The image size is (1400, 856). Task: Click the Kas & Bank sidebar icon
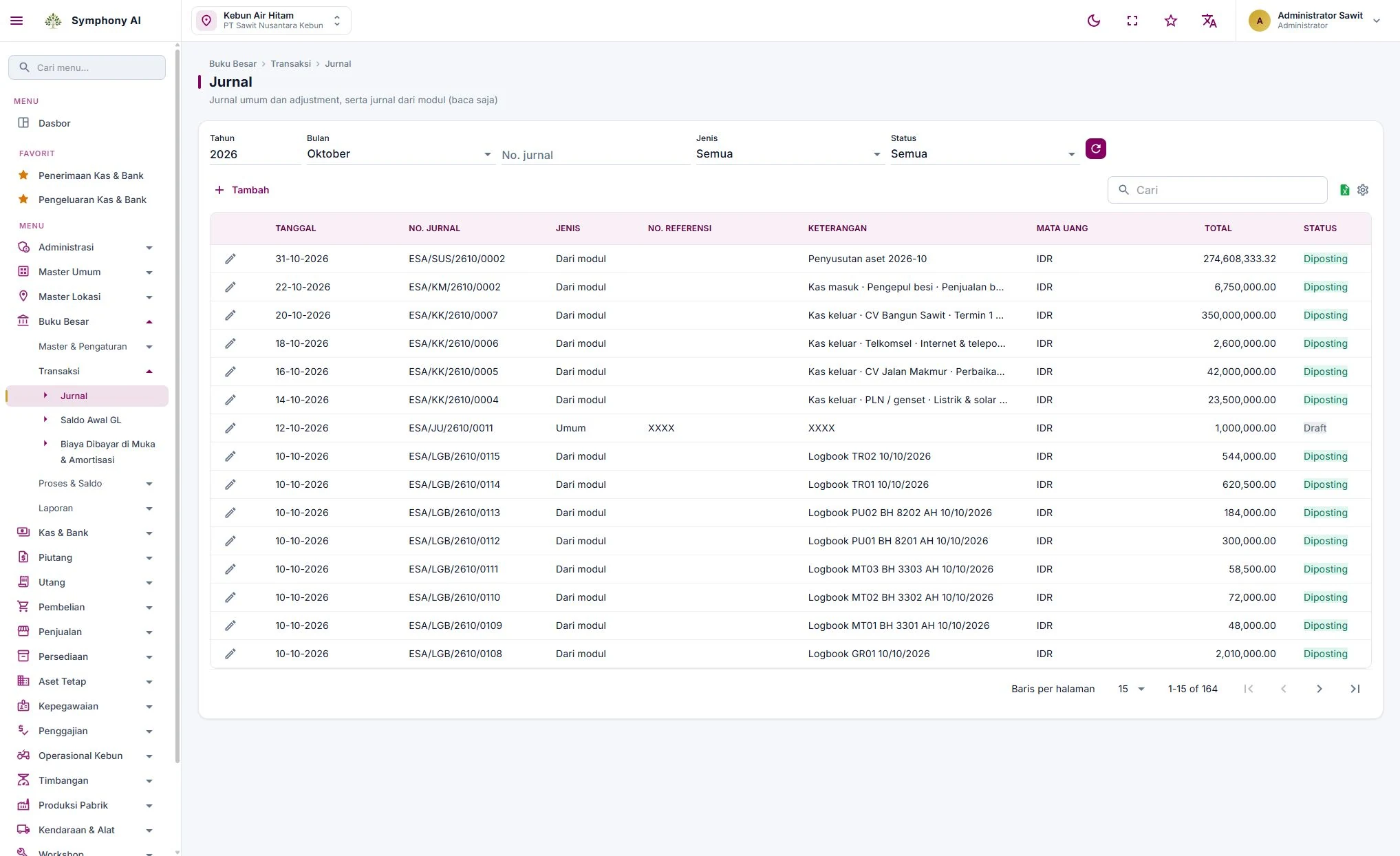23,532
